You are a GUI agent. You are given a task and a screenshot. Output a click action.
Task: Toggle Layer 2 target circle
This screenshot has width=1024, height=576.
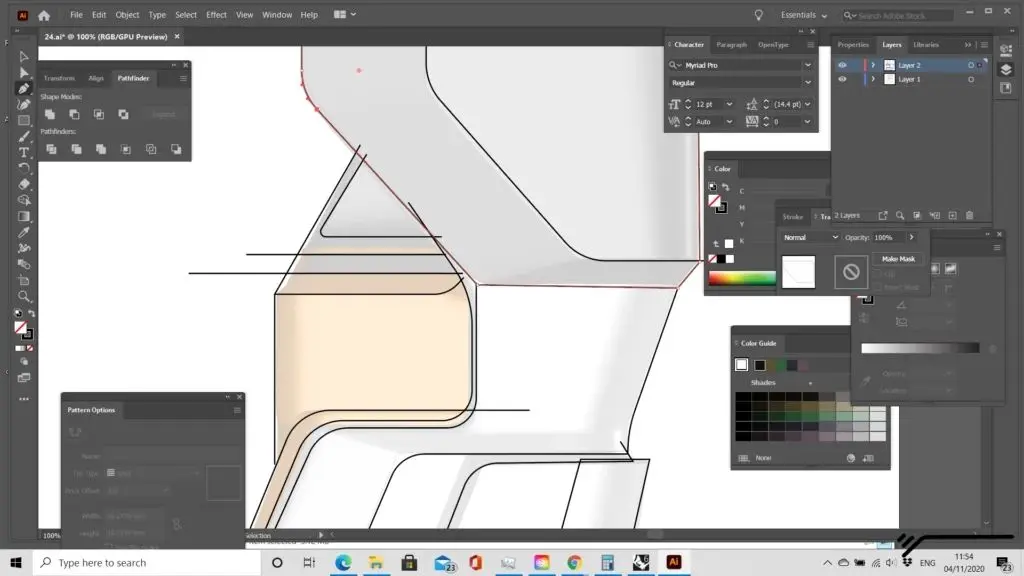pos(971,65)
